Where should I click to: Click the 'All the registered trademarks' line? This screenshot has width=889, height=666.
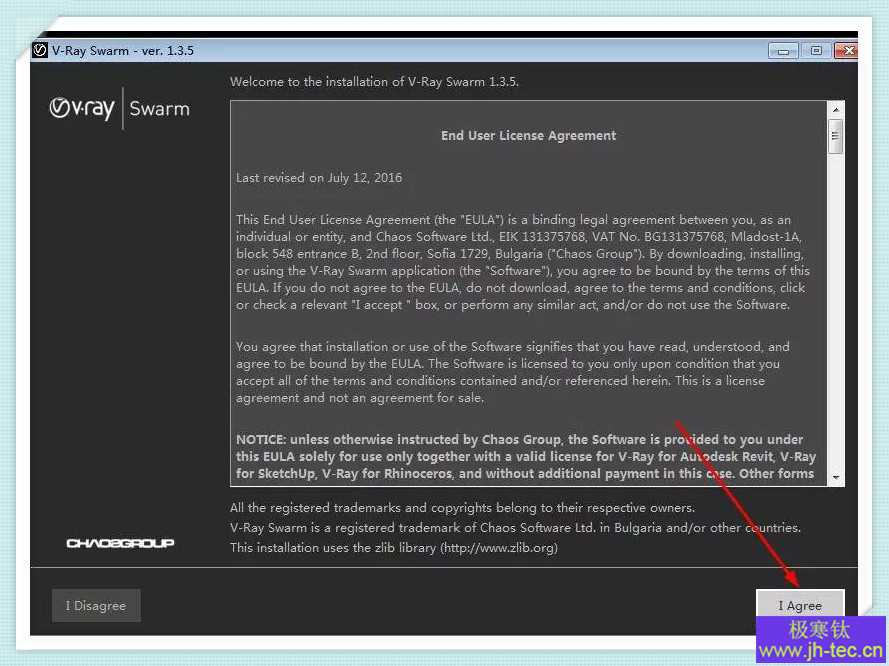pos(462,508)
